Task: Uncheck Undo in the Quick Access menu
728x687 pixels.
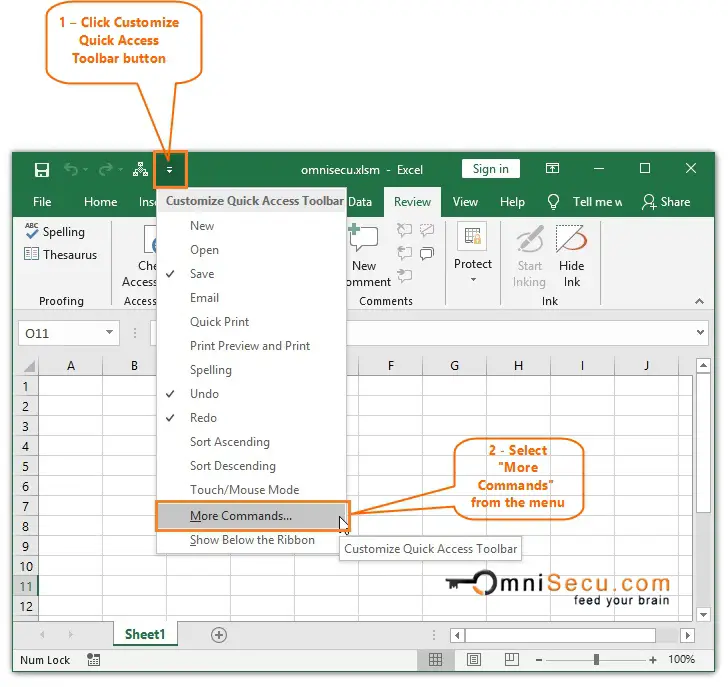Action: 252,394
